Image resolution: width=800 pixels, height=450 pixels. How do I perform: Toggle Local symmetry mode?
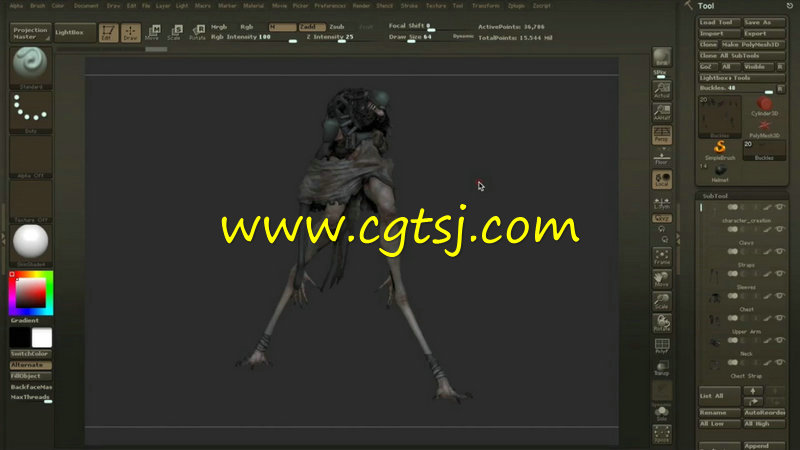click(662, 180)
